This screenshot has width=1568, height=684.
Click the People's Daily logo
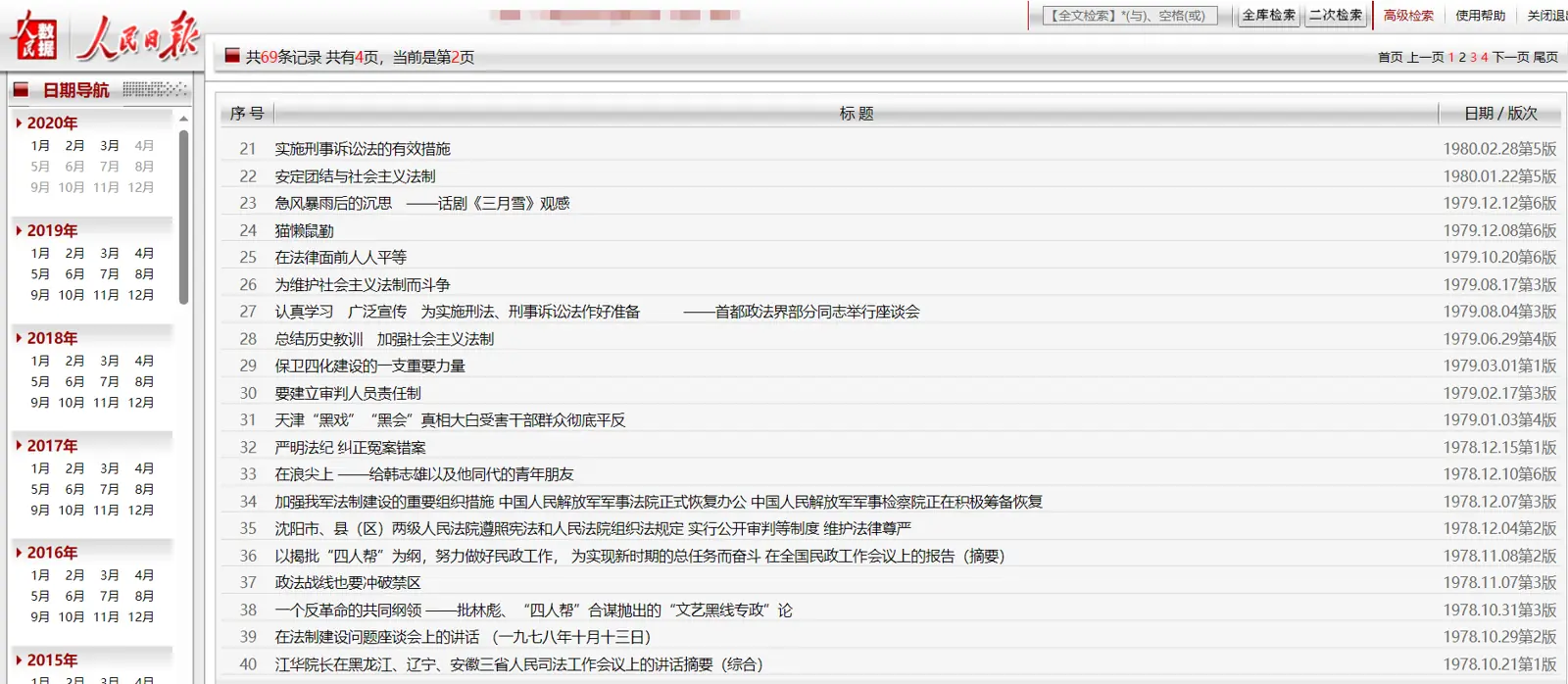tap(137, 37)
